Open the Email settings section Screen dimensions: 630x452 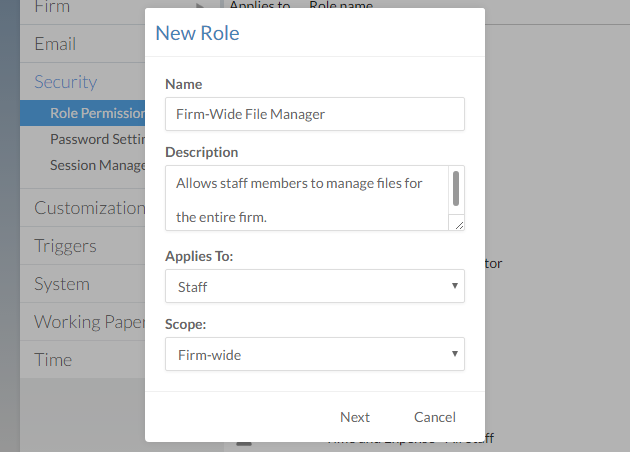[x=56, y=44]
